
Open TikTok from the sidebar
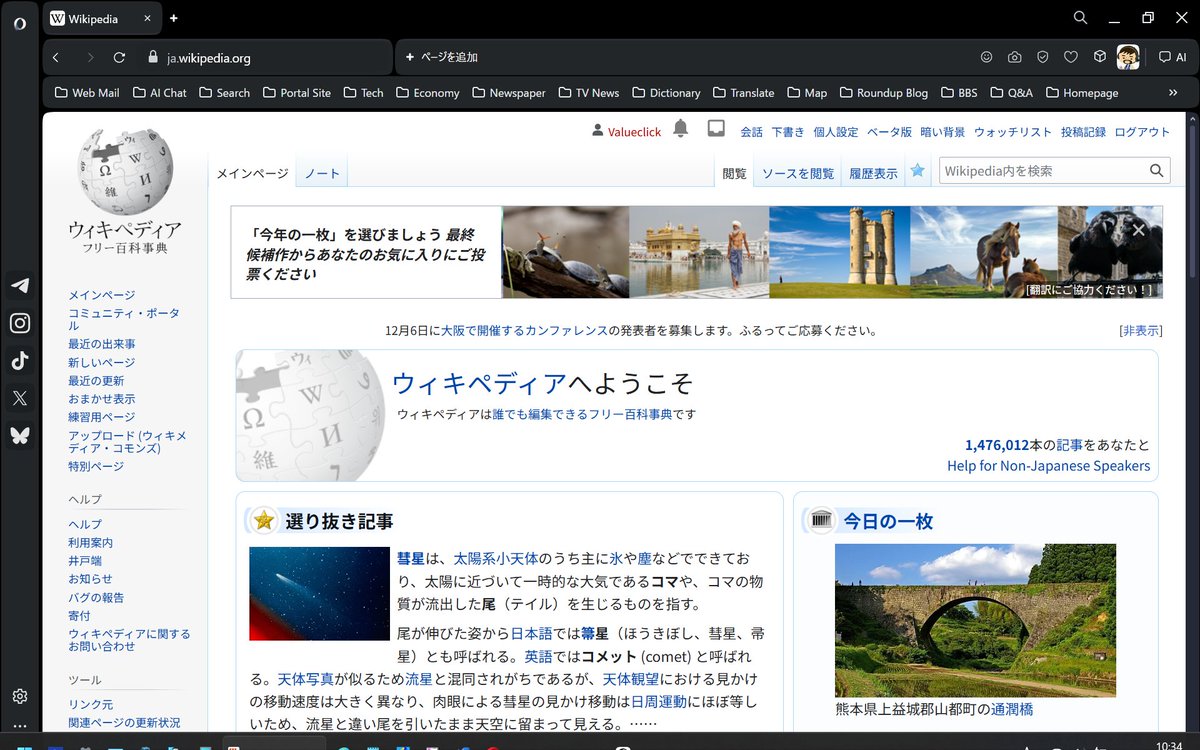click(x=20, y=361)
